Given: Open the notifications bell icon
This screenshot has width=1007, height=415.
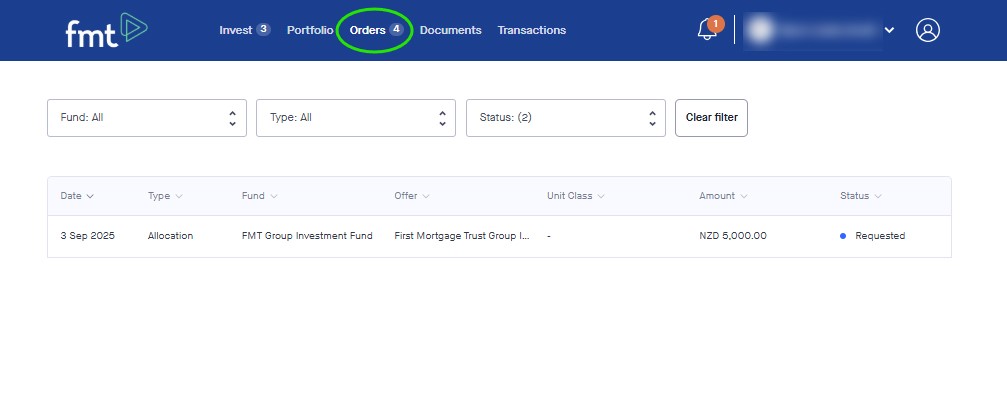Looking at the screenshot, I should point(707,30).
